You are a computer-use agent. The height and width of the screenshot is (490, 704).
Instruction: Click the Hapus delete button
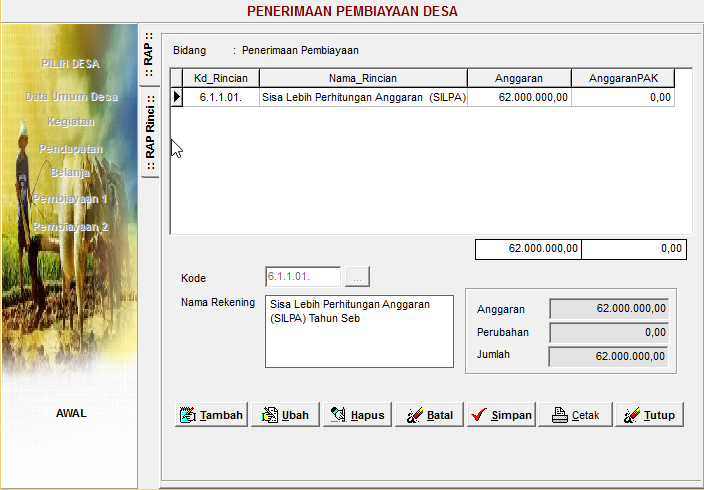pos(356,416)
